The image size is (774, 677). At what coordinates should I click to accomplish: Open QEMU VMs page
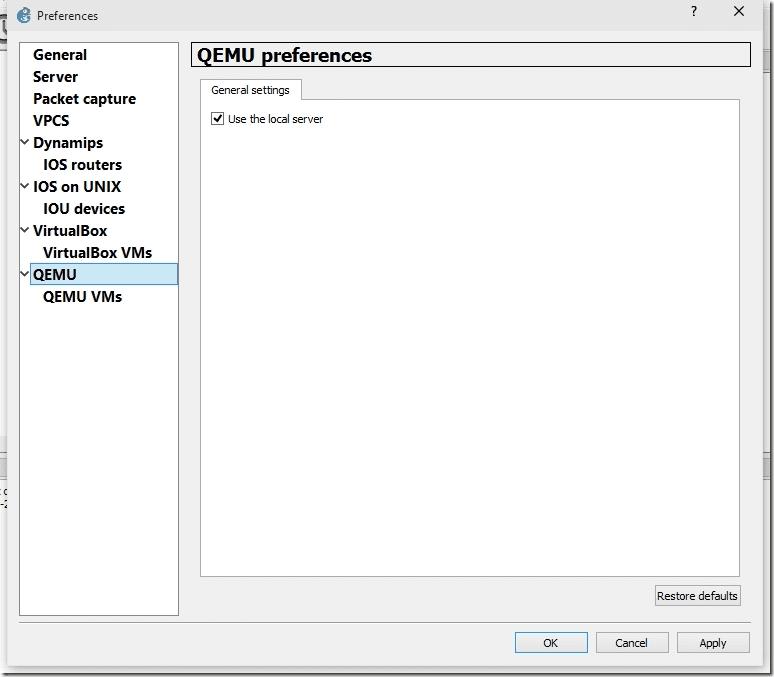[82, 296]
